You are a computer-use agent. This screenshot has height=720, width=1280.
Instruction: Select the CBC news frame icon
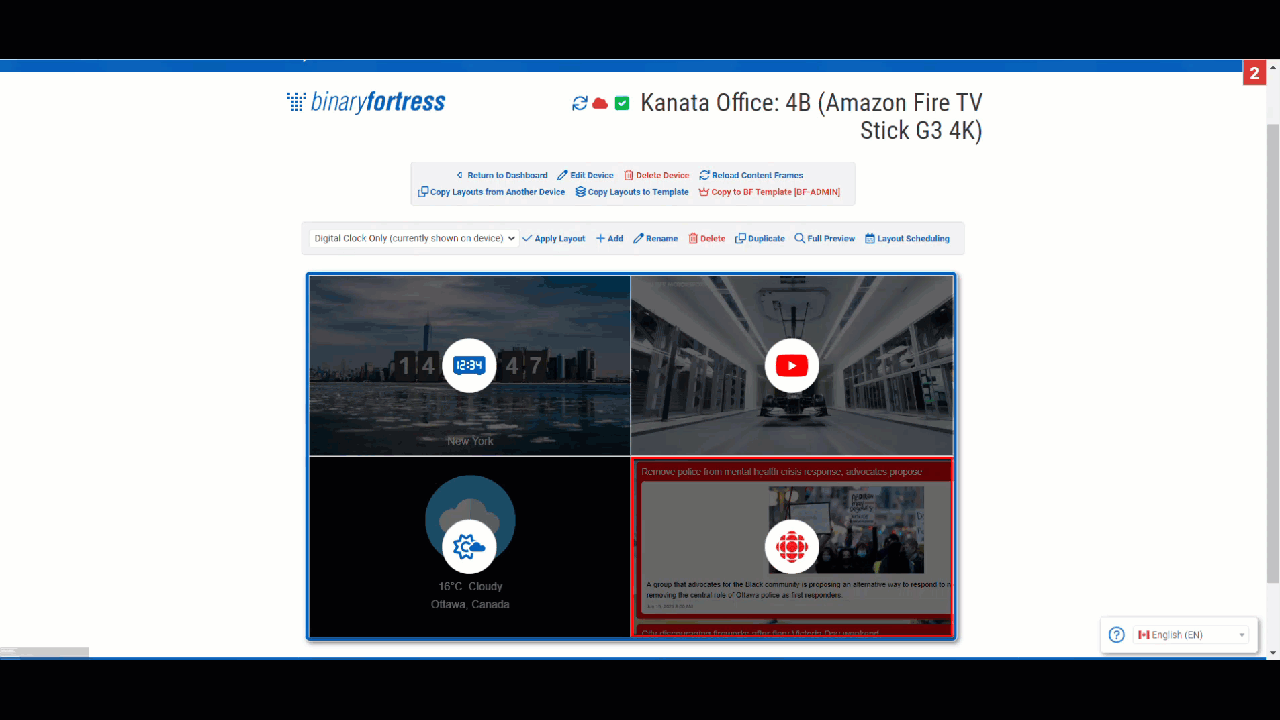point(792,547)
